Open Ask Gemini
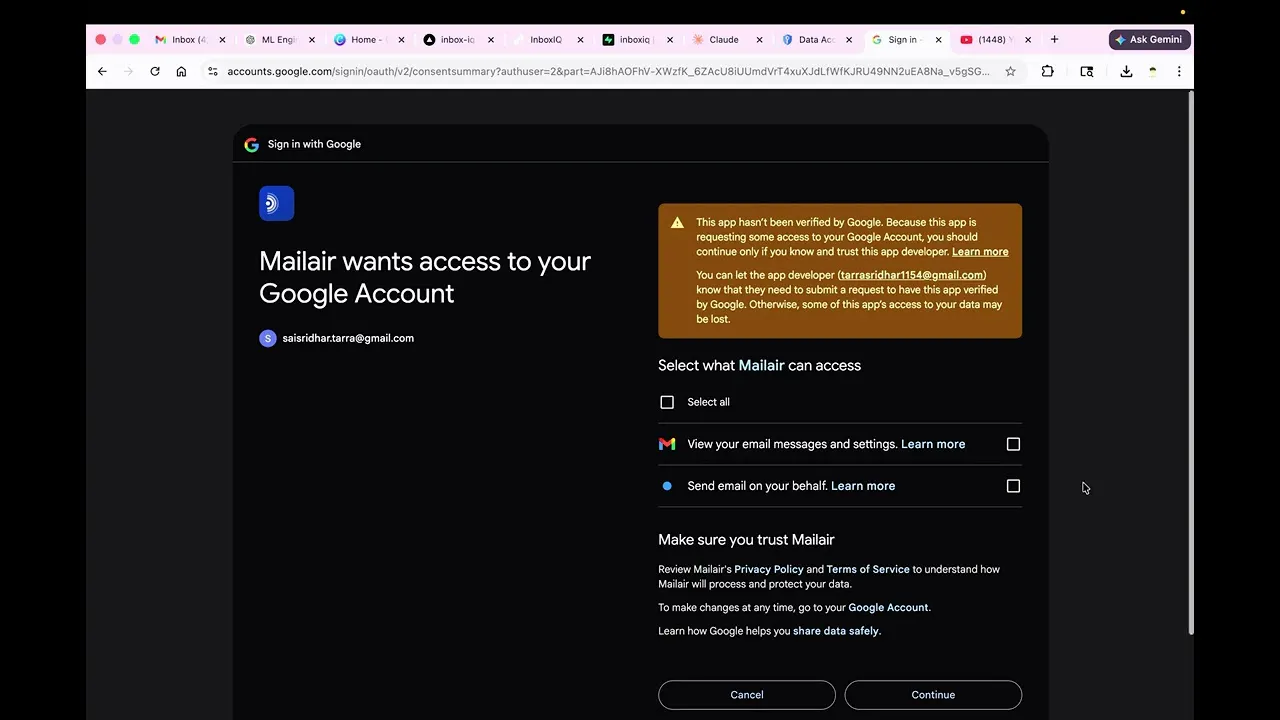The image size is (1280, 720). click(x=1150, y=40)
